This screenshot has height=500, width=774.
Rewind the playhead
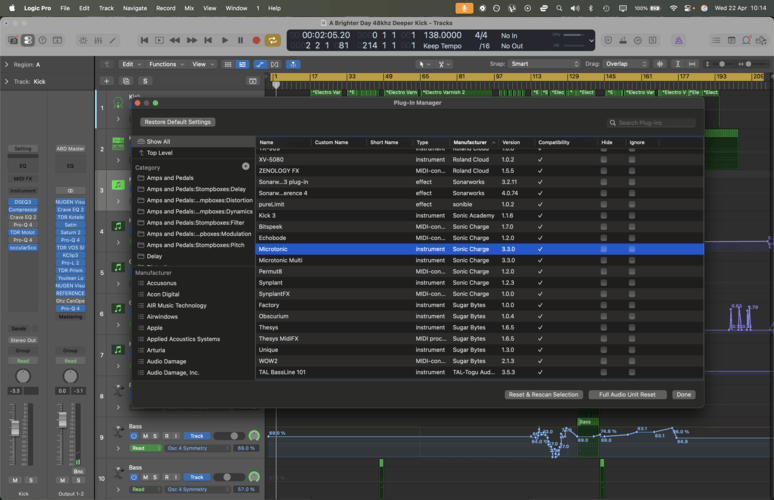[x=175, y=40]
